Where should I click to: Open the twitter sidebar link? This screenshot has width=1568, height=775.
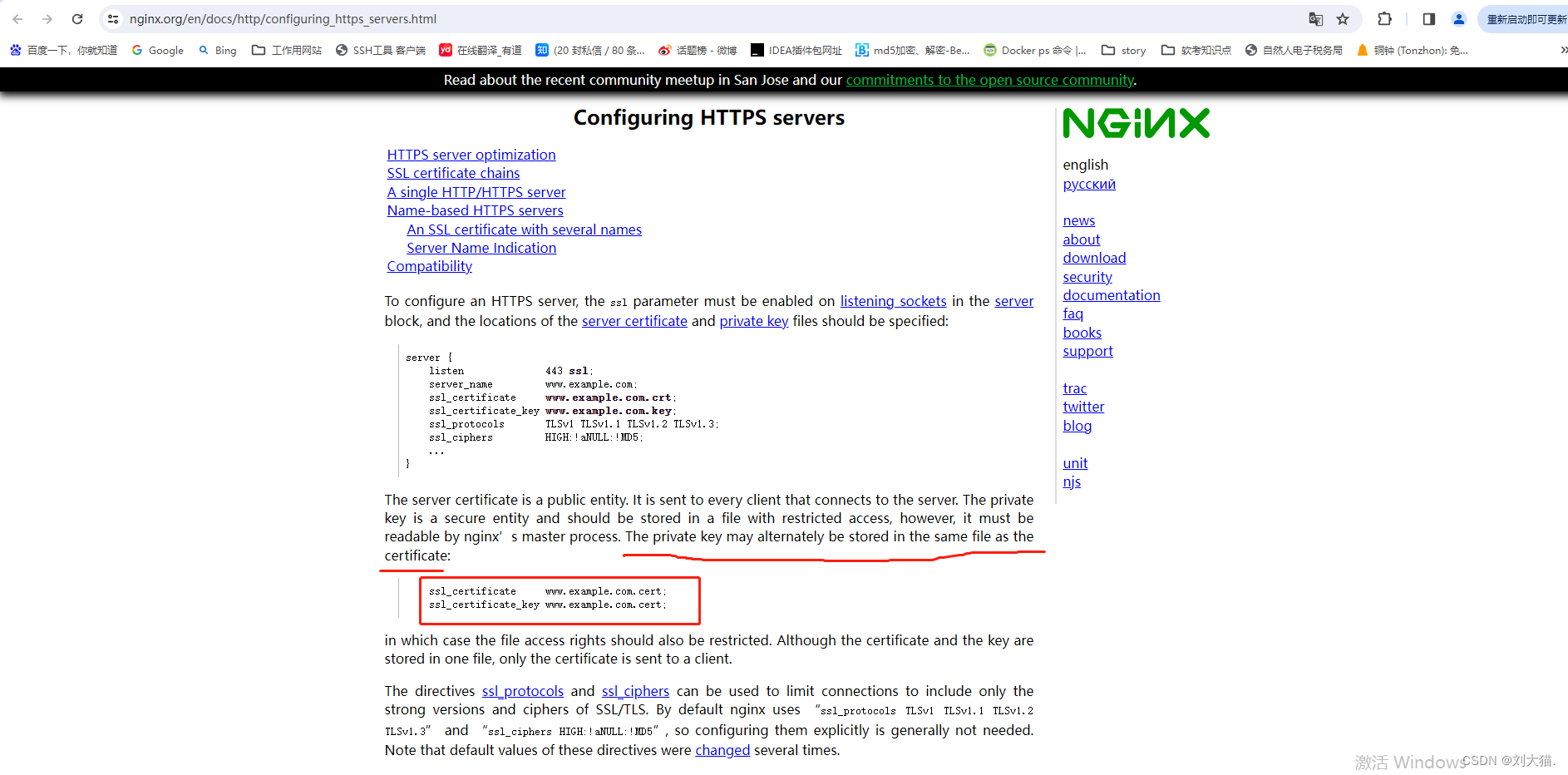tap(1083, 407)
